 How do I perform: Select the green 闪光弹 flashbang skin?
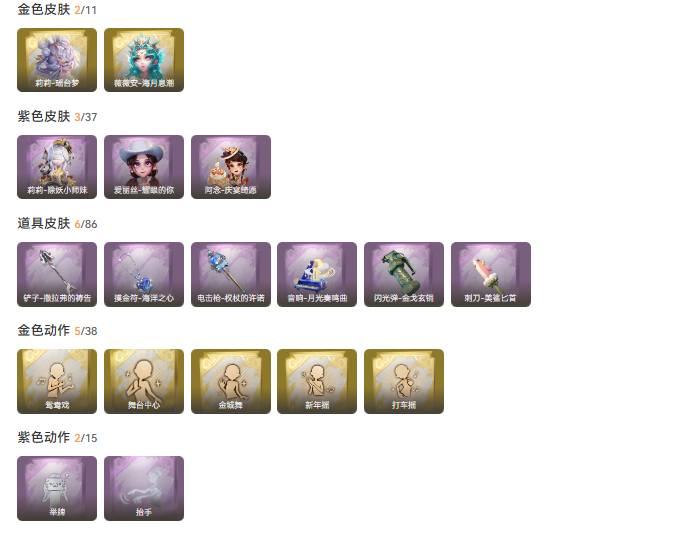[x=404, y=274]
